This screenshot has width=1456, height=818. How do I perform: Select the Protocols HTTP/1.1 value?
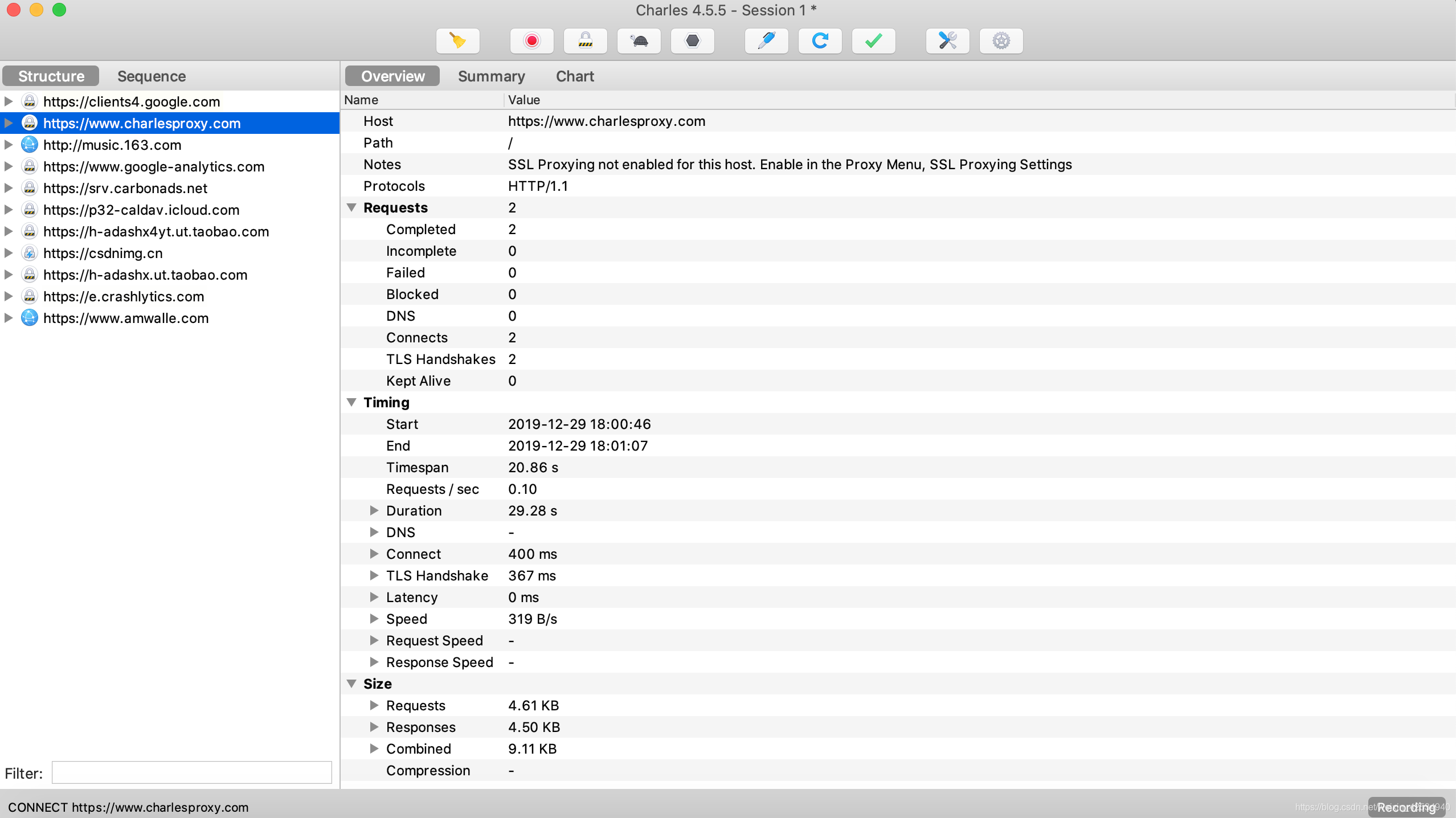[538, 186]
